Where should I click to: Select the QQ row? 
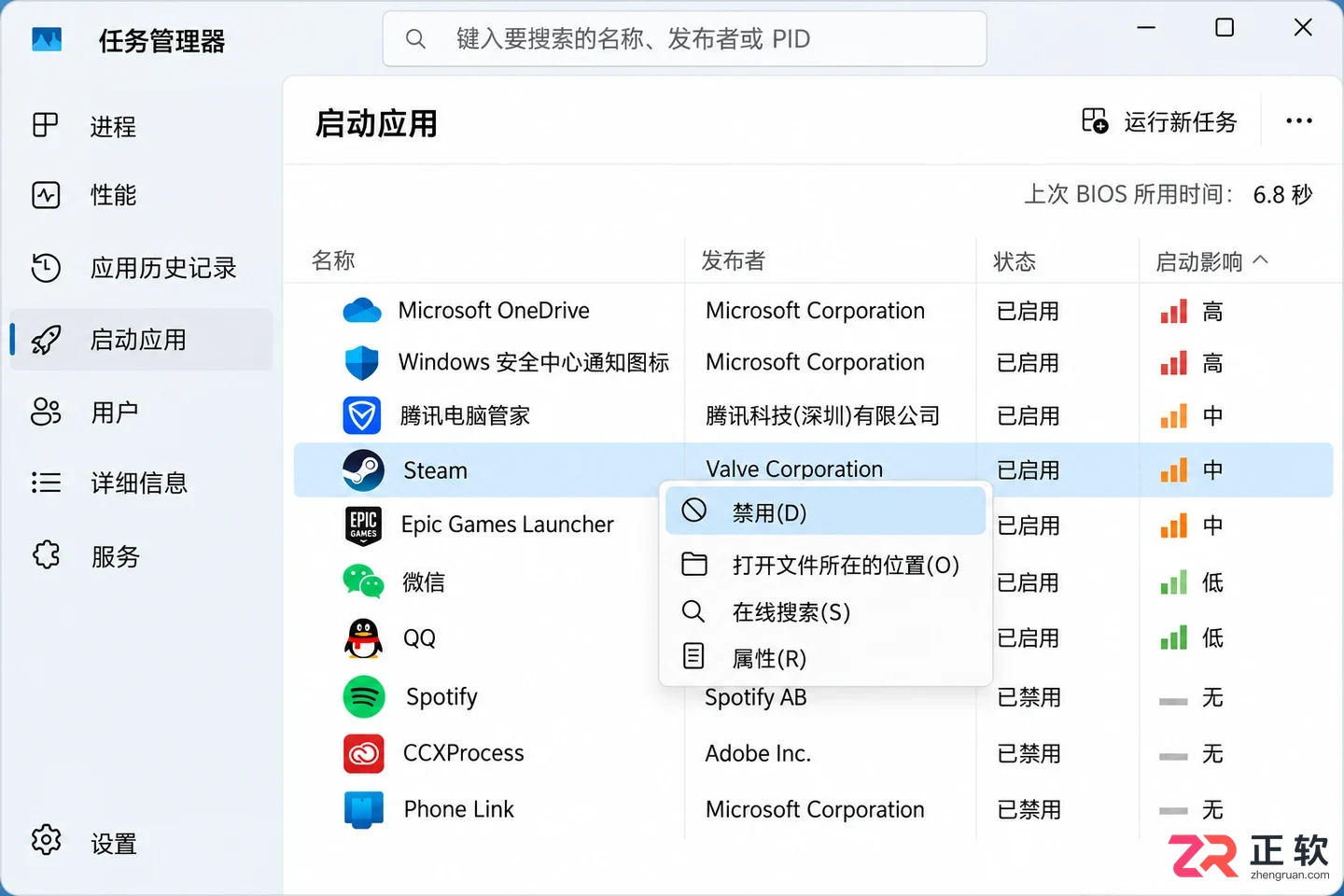tap(813, 638)
